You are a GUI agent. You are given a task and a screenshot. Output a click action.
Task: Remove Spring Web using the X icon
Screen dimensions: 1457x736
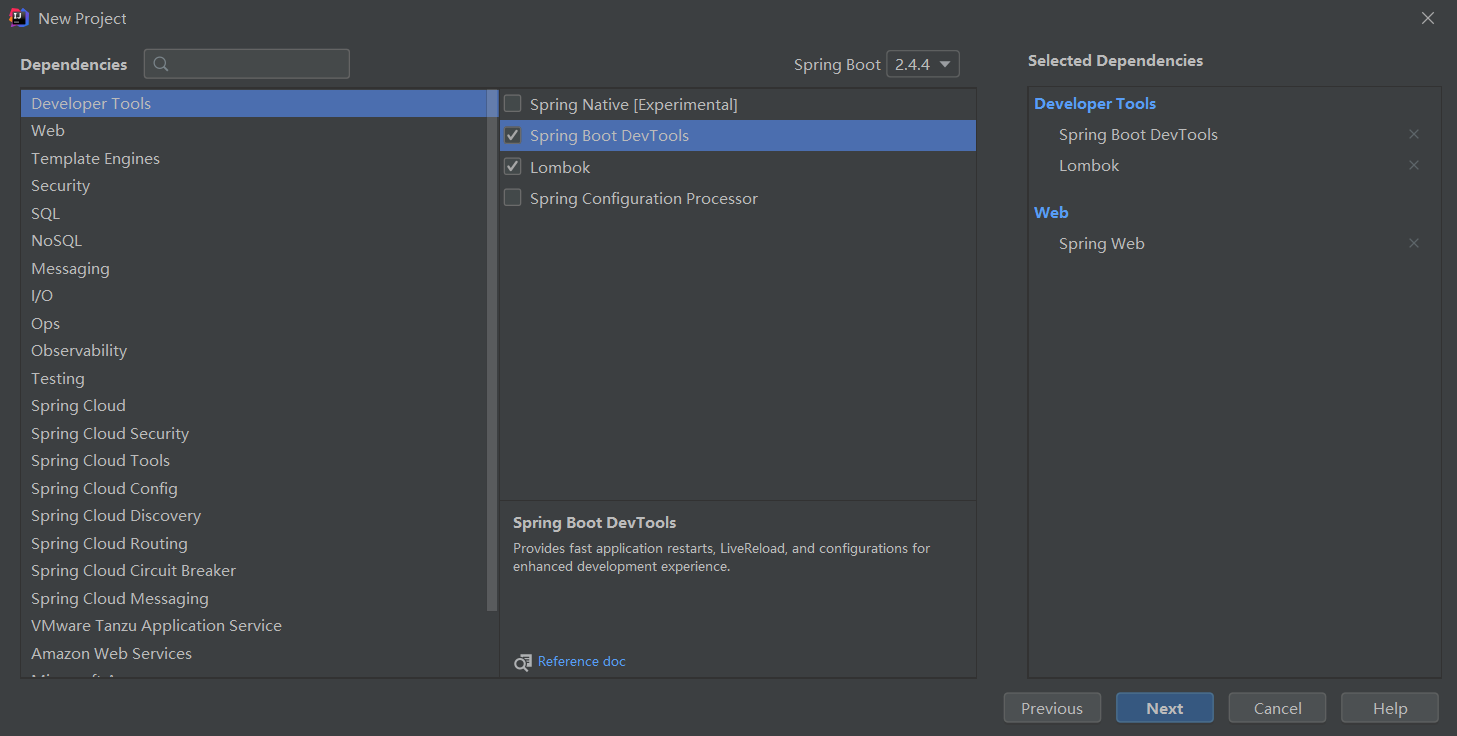[x=1414, y=243]
